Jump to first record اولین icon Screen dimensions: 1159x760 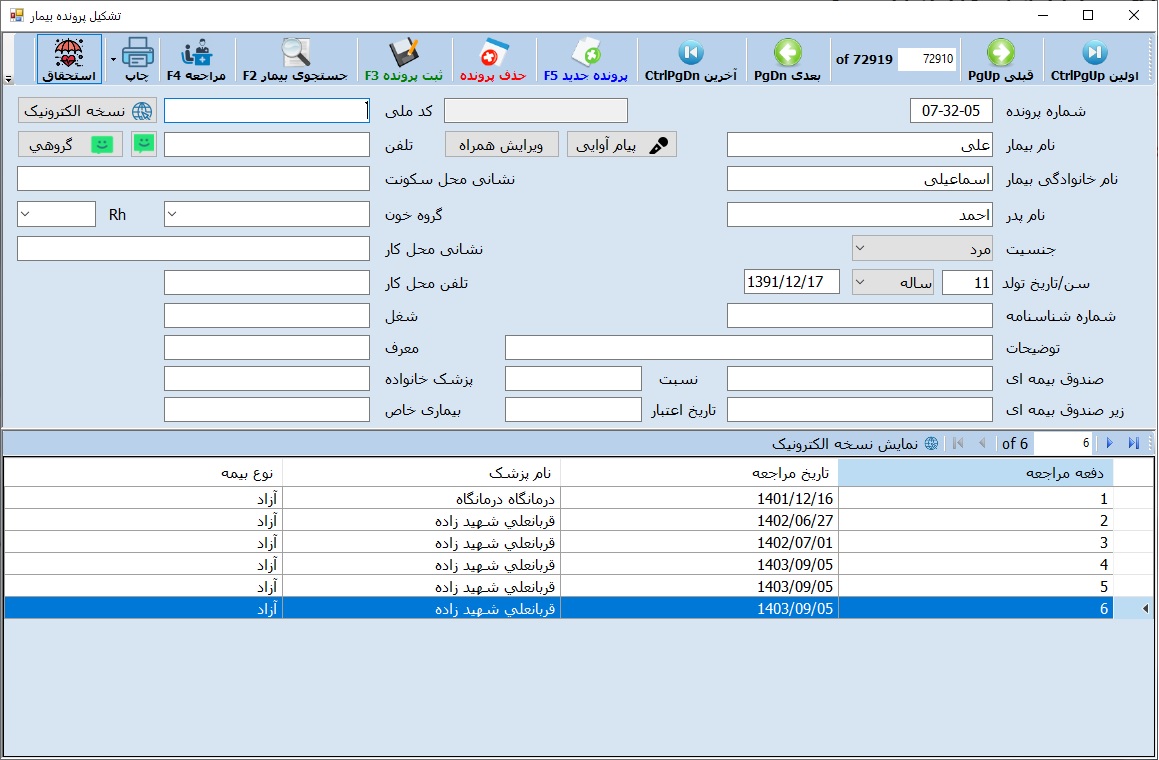[x=1094, y=52]
